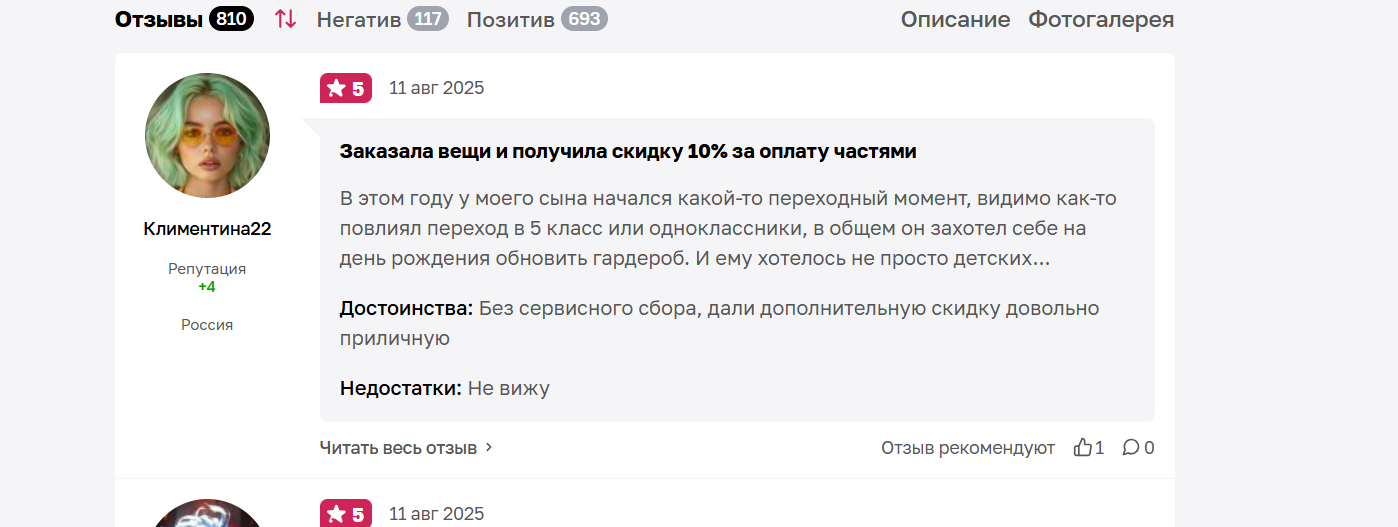The width and height of the screenshot is (1398, 527).
Task: Filter reviews by Позитив tab
Action: (x=510, y=19)
